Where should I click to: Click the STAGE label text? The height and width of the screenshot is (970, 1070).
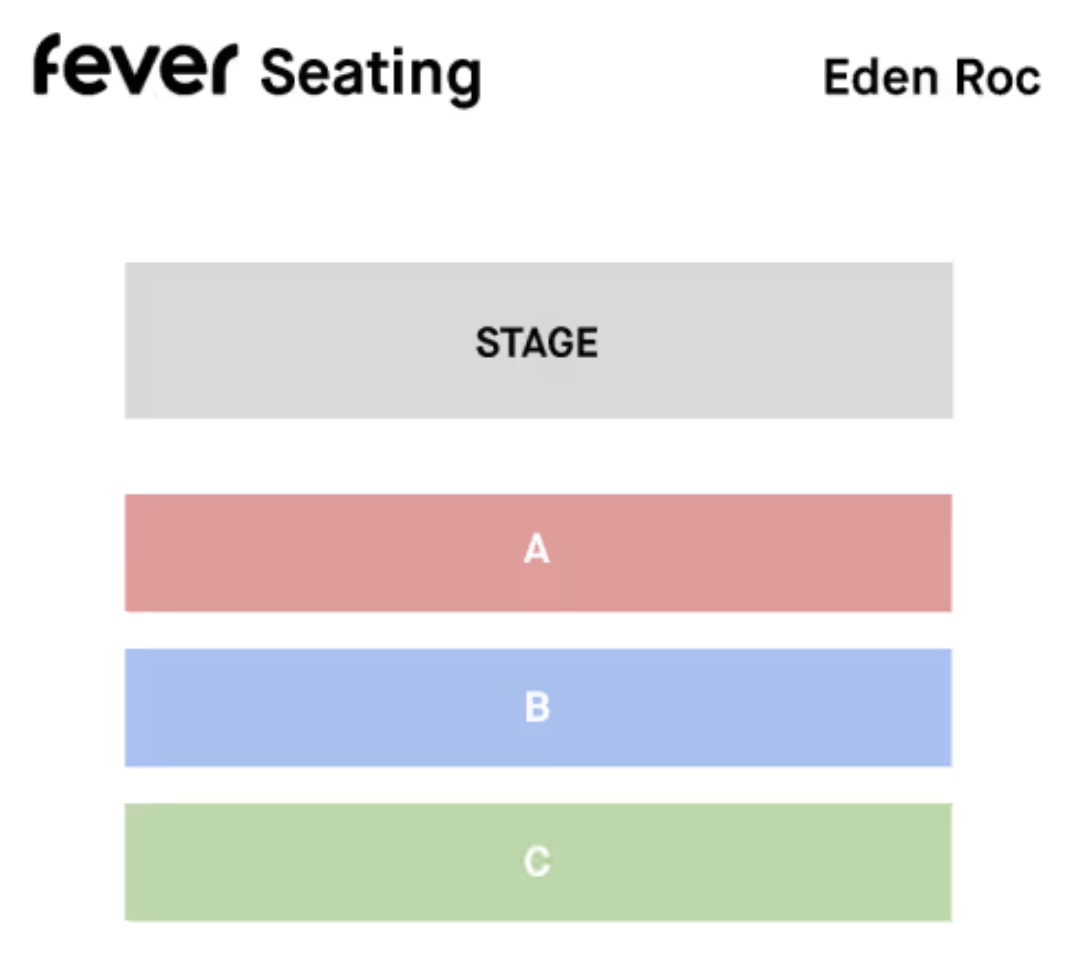point(537,343)
